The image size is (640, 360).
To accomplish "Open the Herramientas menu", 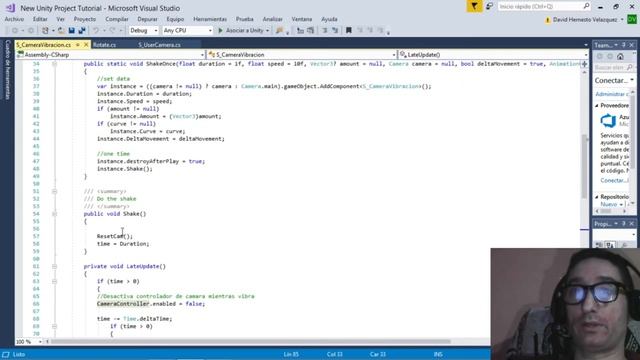I will 210,19.
